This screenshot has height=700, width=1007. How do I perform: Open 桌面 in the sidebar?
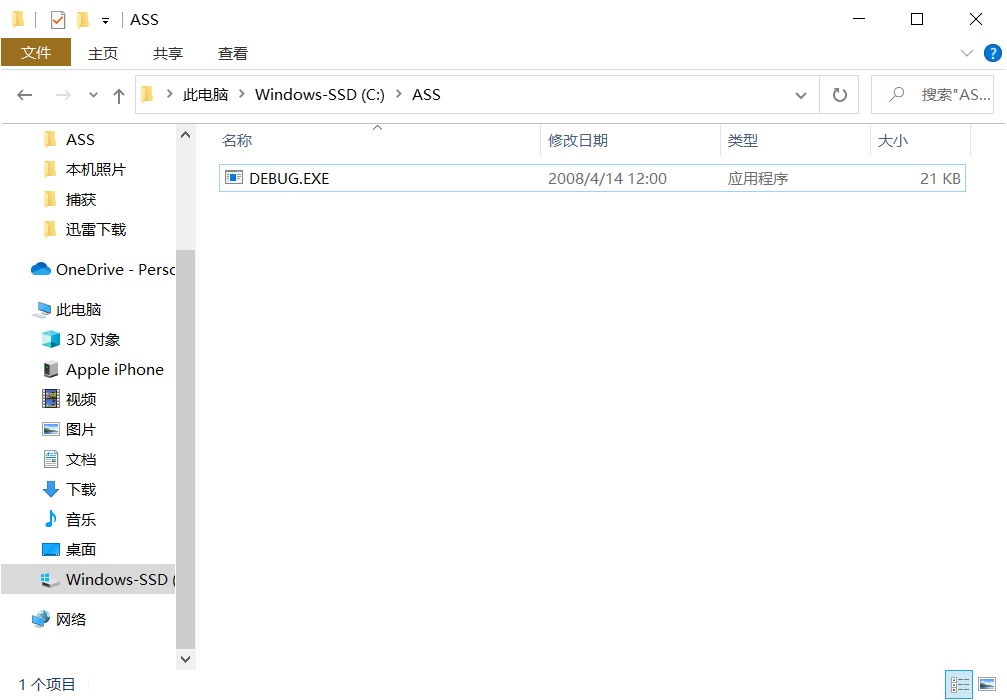(81, 550)
